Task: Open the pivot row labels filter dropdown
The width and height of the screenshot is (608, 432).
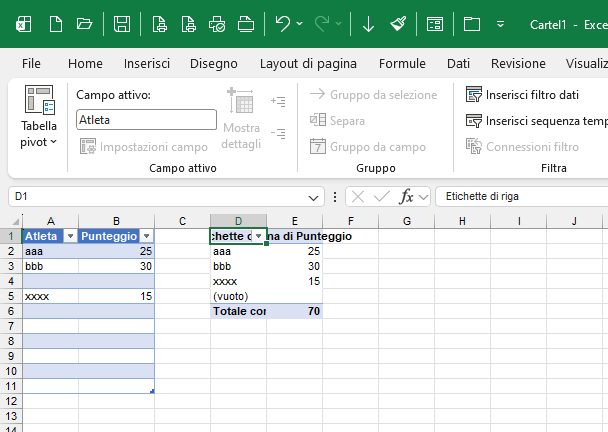Action: 259,236
